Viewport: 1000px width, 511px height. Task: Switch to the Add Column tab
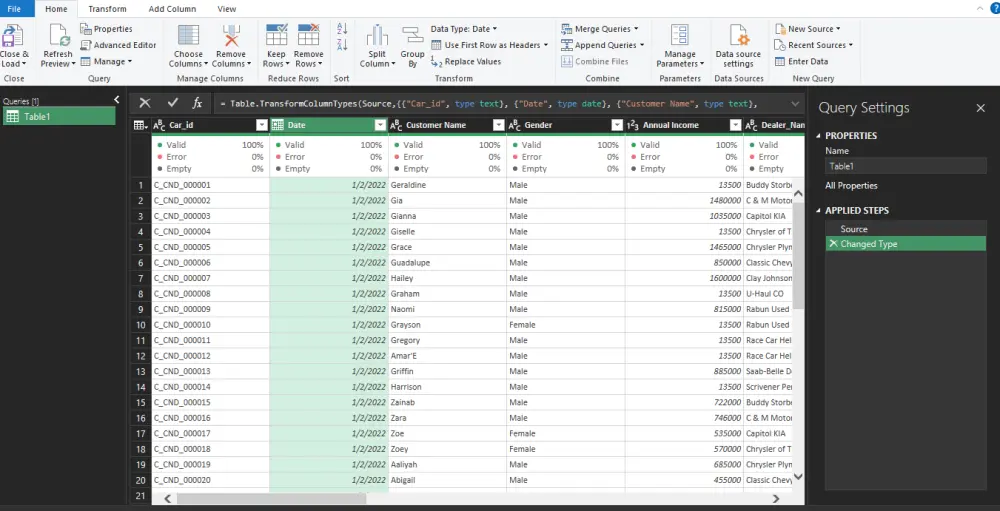[x=172, y=9]
